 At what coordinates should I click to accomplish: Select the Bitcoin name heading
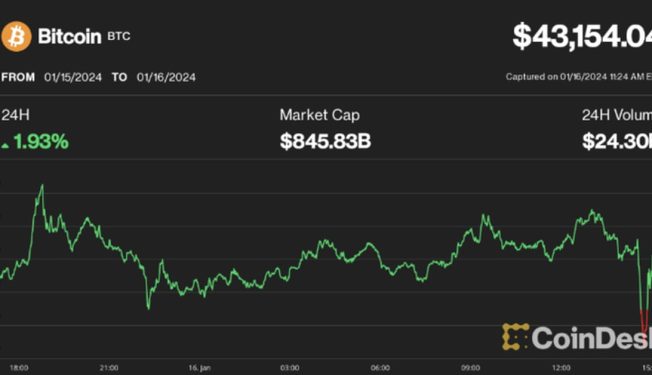point(69,36)
